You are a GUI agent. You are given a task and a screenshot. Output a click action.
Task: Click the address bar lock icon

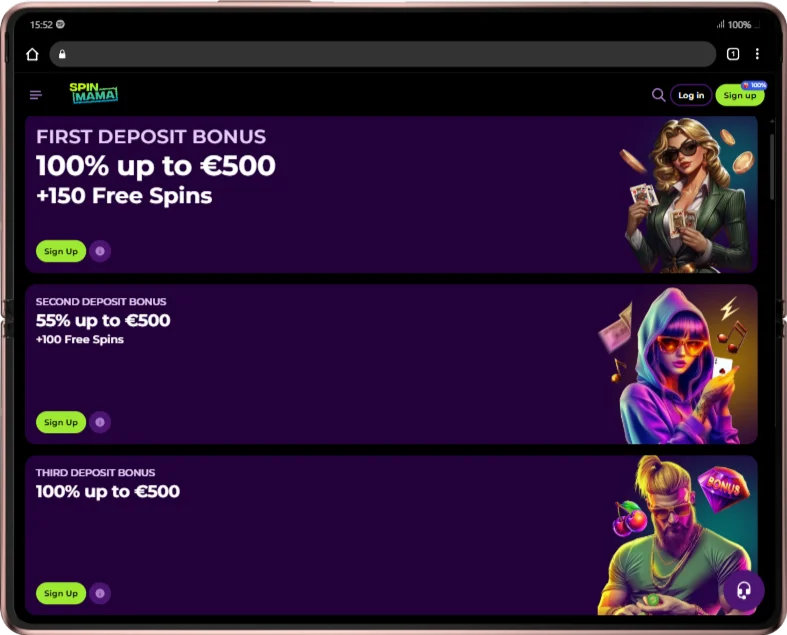click(62, 54)
